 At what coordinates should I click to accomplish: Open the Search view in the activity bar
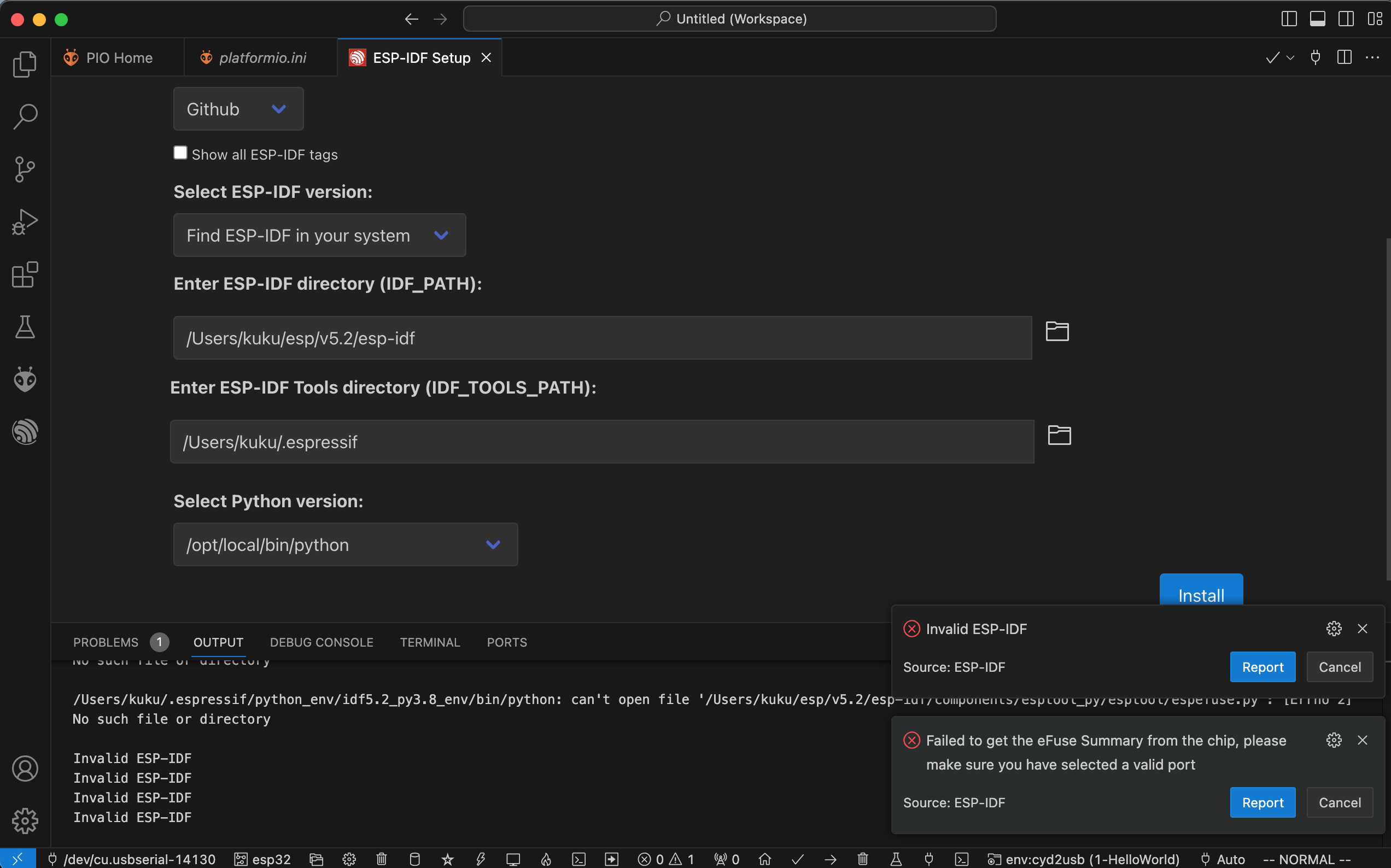pos(25,116)
